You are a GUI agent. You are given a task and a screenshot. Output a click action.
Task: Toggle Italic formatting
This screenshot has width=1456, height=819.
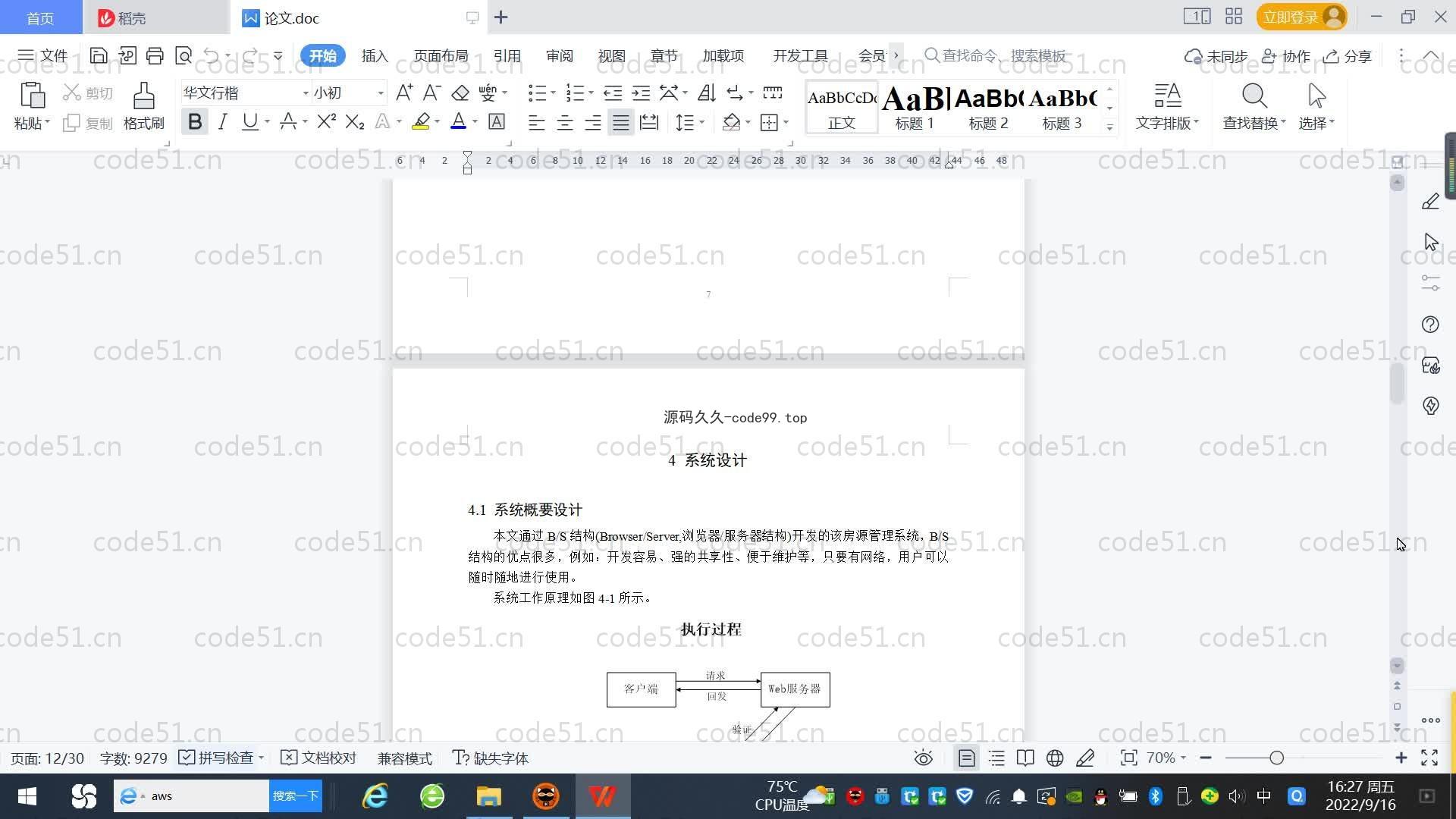coord(222,121)
